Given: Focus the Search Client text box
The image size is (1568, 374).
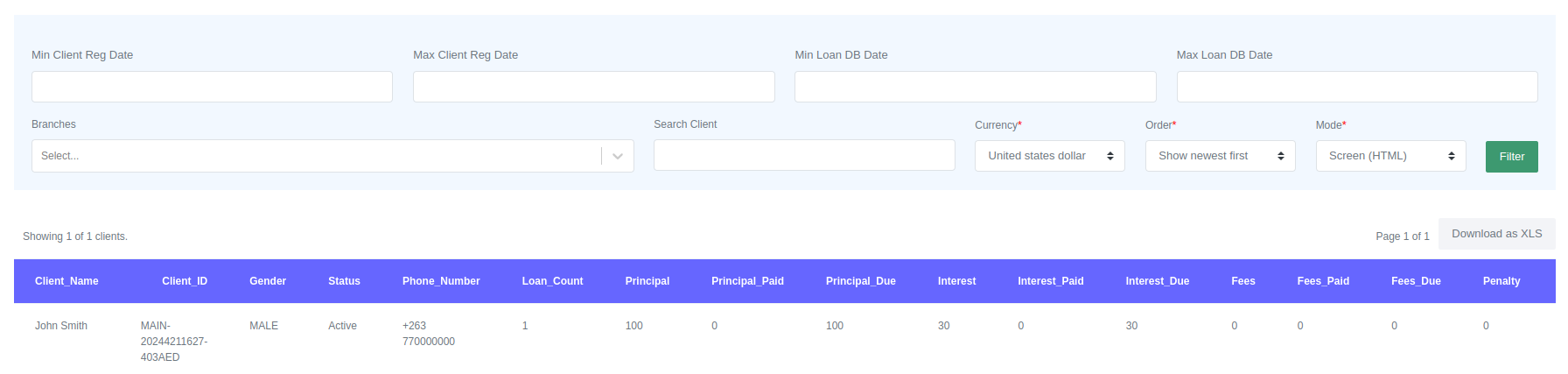Looking at the screenshot, I should point(804,155).
